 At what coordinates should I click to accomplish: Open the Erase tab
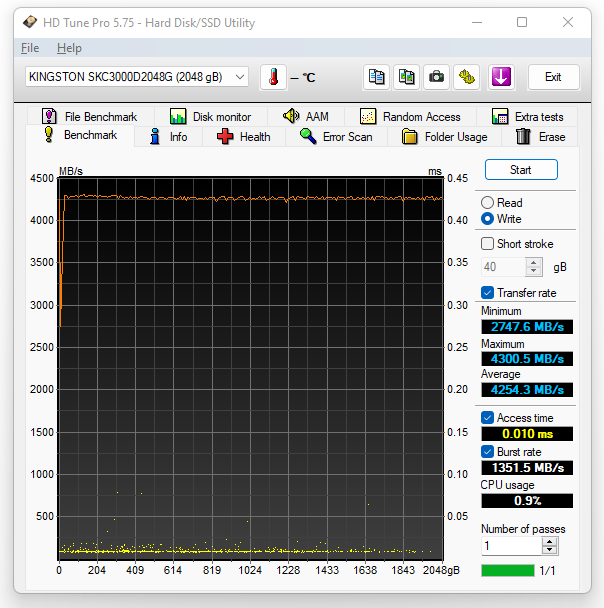coord(540,137)
